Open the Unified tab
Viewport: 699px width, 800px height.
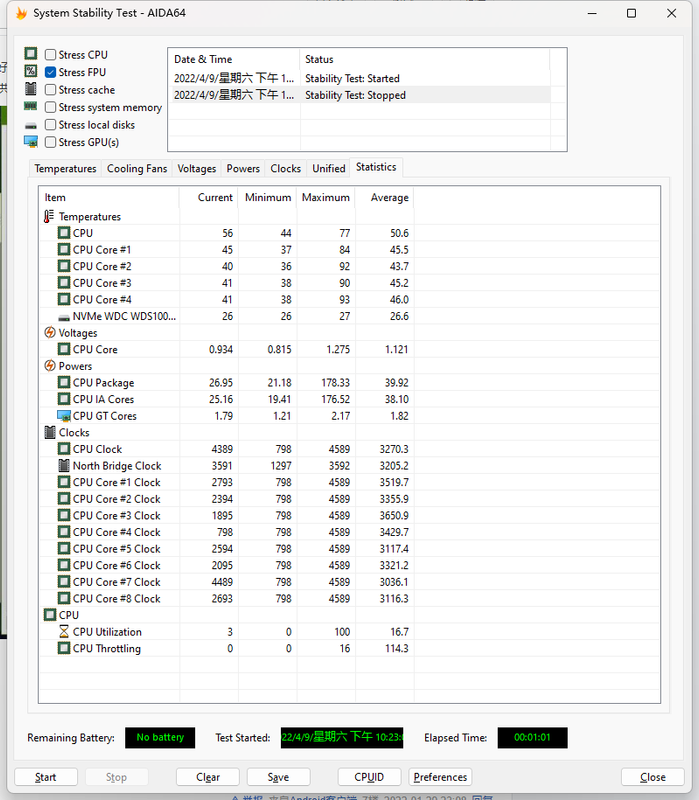click(x=328, y=169)
